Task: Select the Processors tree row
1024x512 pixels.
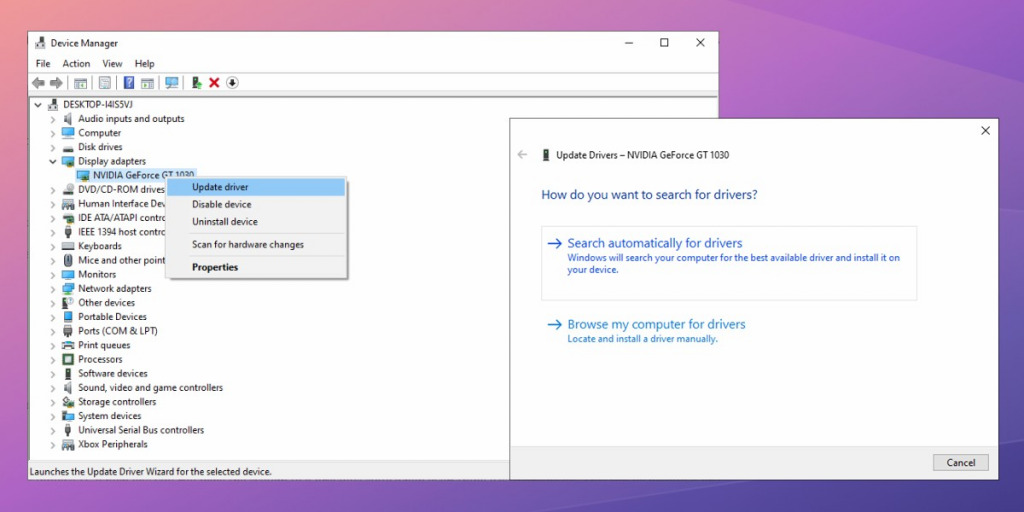Action: (x=100, y=359)
